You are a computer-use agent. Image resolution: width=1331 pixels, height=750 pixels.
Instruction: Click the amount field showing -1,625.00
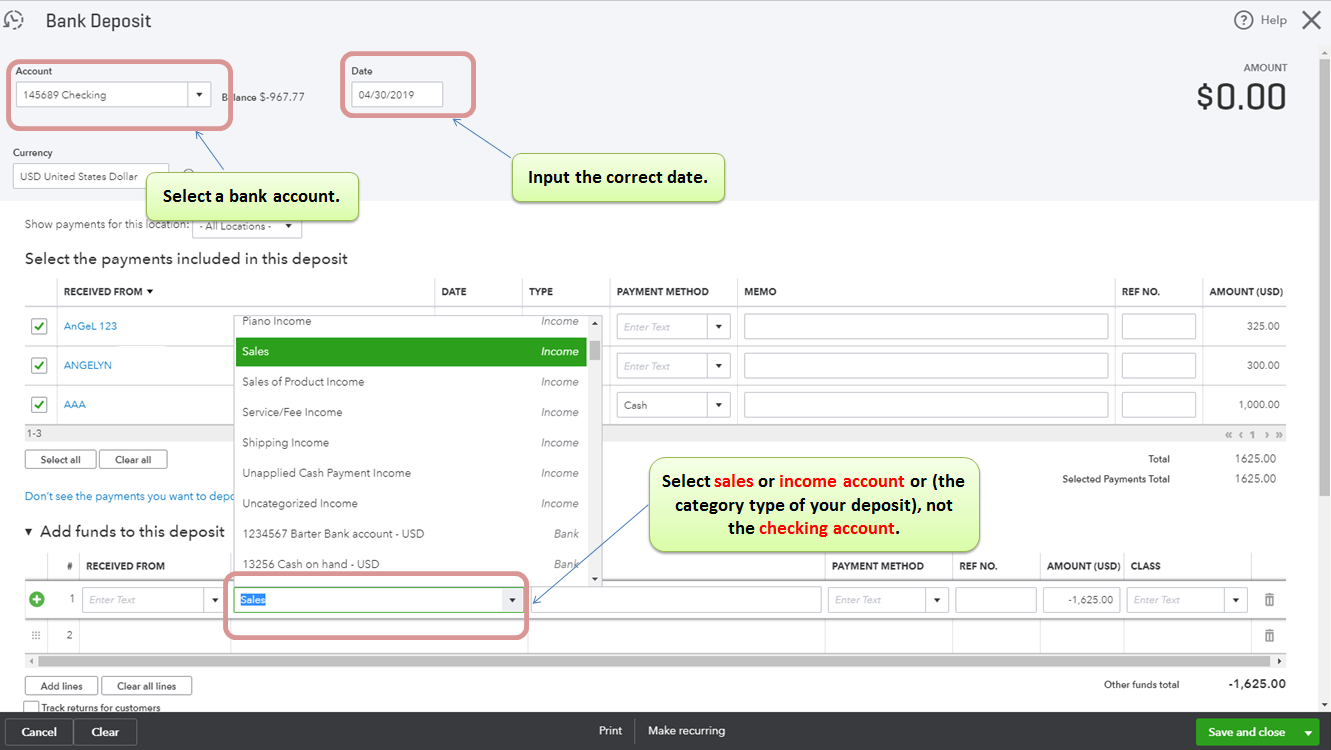coord(1082,600)
